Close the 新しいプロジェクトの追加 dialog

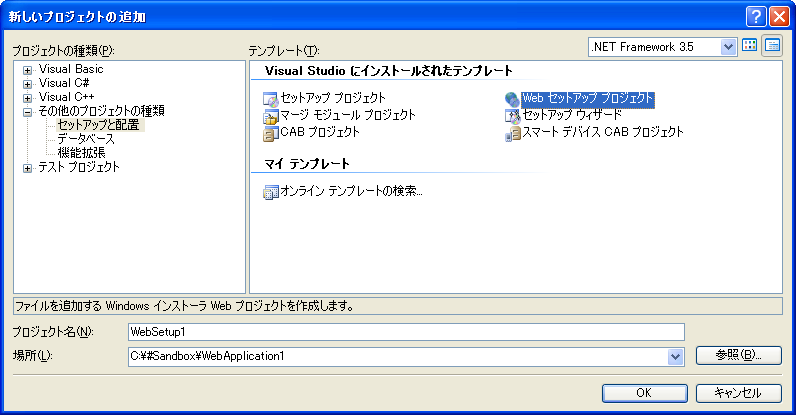click(x=779, y=17)
